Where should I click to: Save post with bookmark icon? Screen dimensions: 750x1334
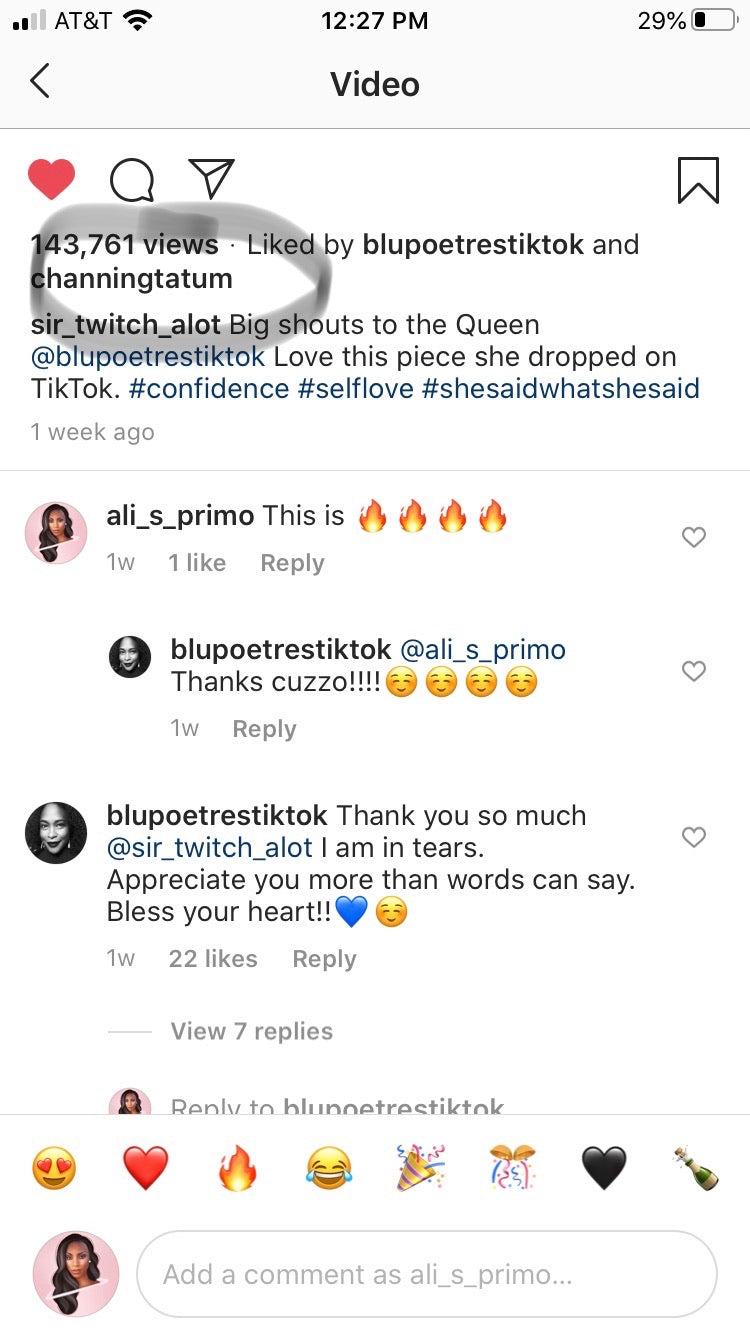[698, 180]
